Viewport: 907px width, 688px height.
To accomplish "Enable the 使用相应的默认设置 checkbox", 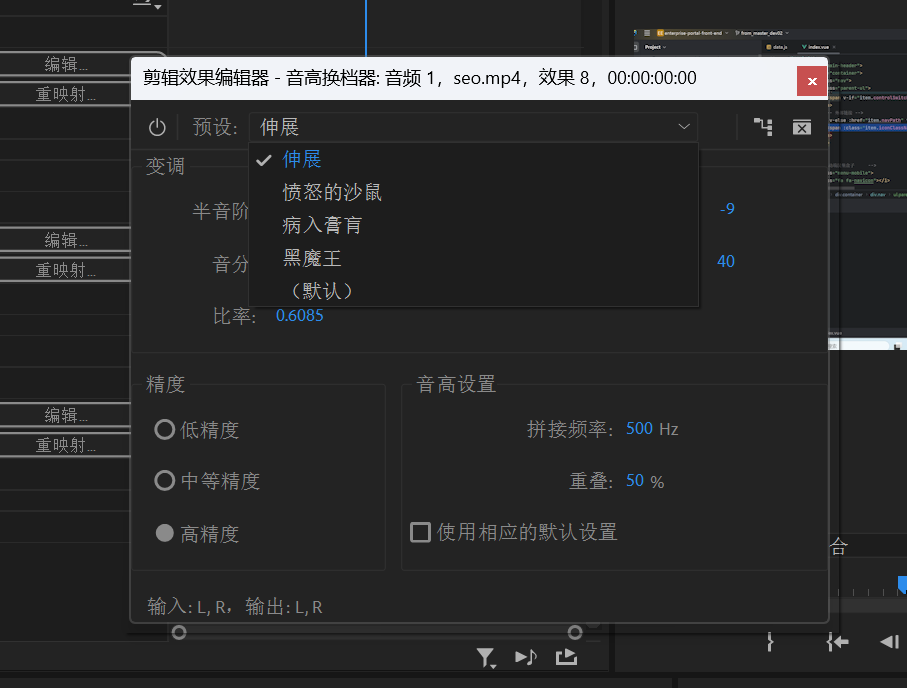I will coord(421,532).
